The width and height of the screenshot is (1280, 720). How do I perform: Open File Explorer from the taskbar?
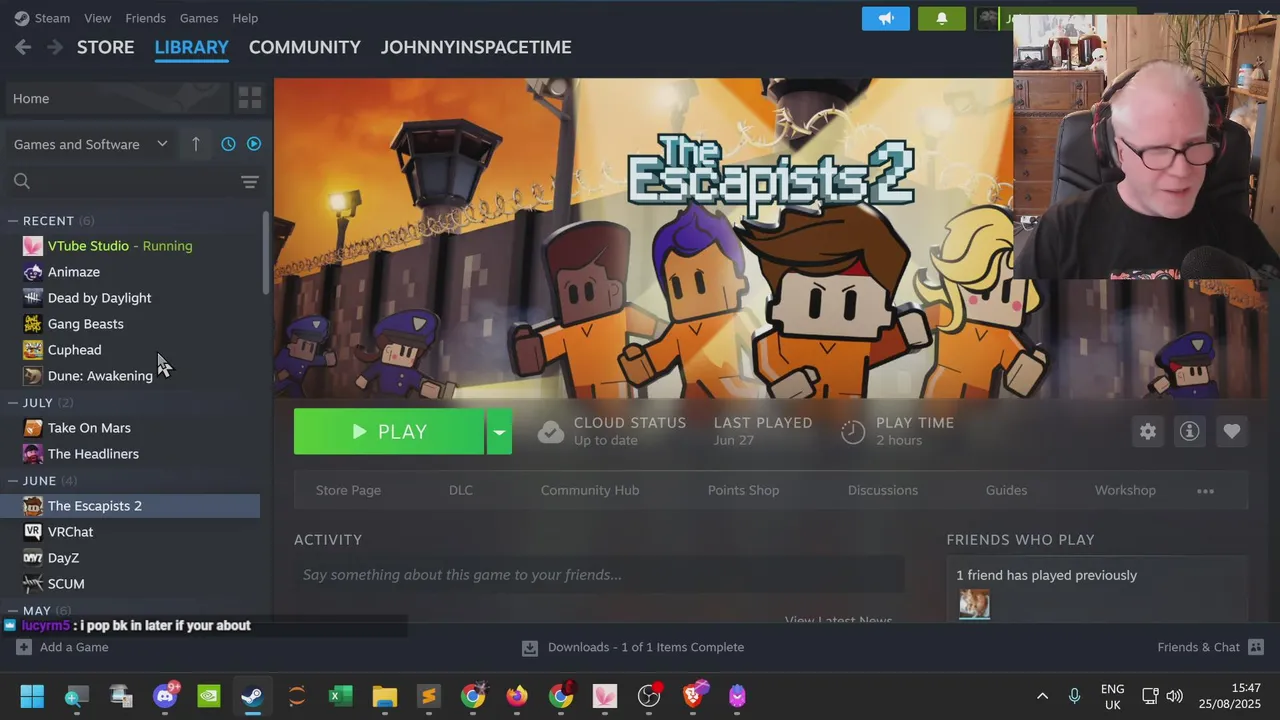[x=385, y=696]
